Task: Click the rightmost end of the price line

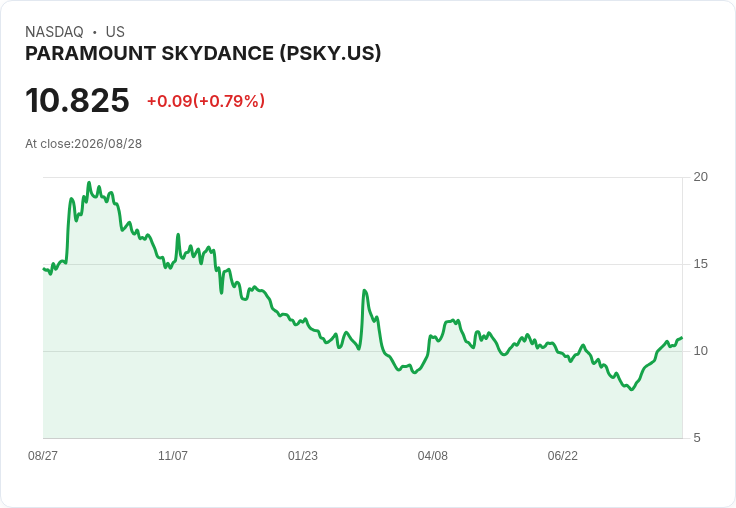Action: [x=682, y=338]
